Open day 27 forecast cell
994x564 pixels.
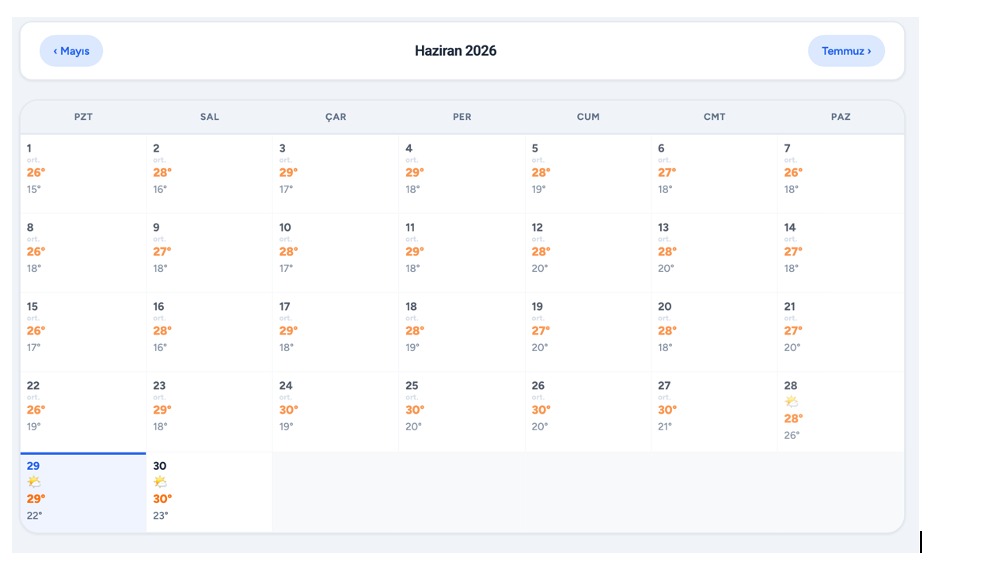[714, 412]
